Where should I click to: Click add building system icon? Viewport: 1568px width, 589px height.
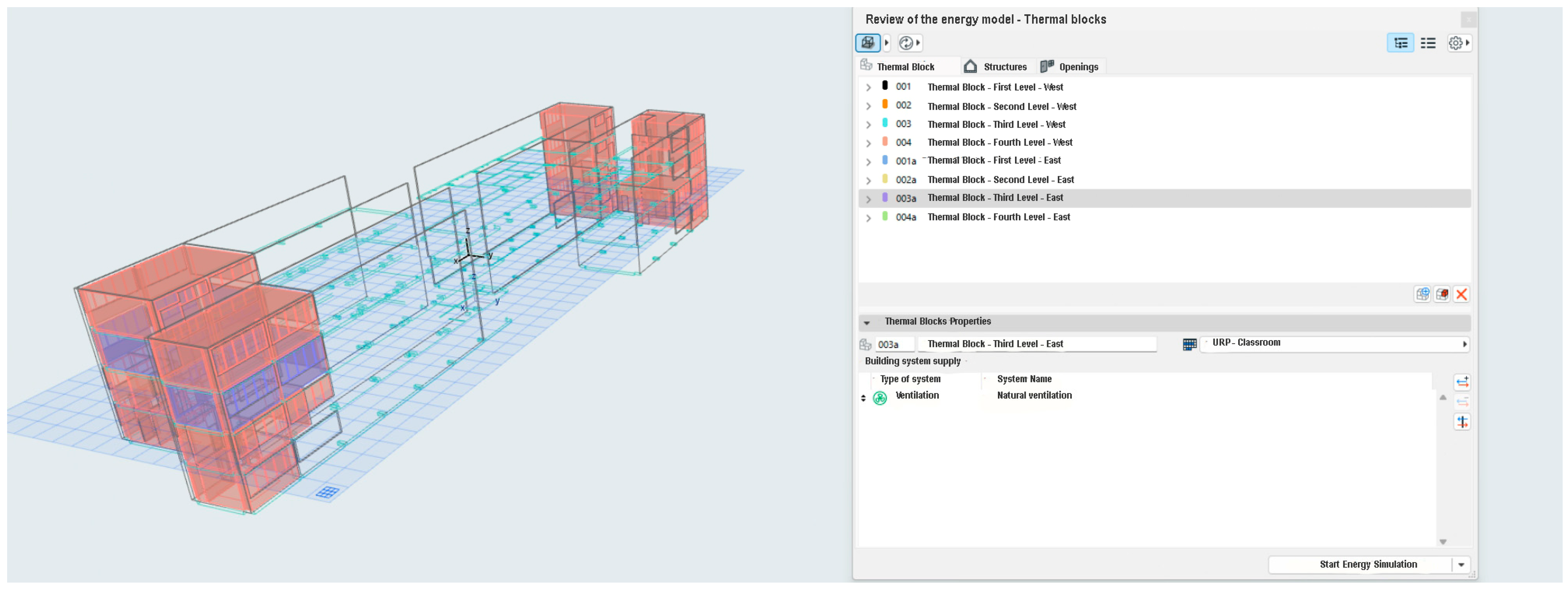(x=1461, y=382)
